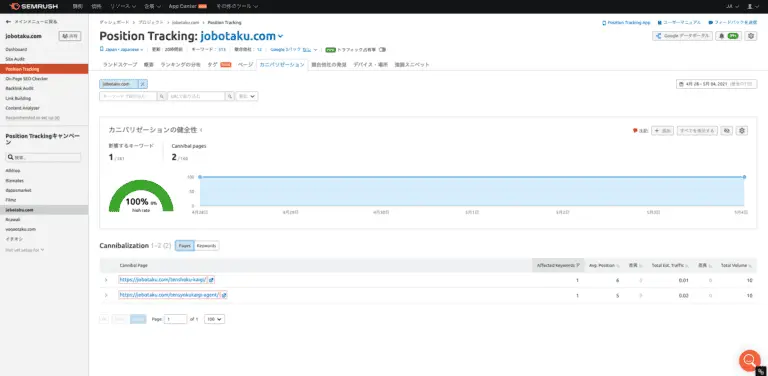The width and height of the screenshot is (768, 376).
Task: Open competitor discovery tab
Action: [x=329, y=65]
